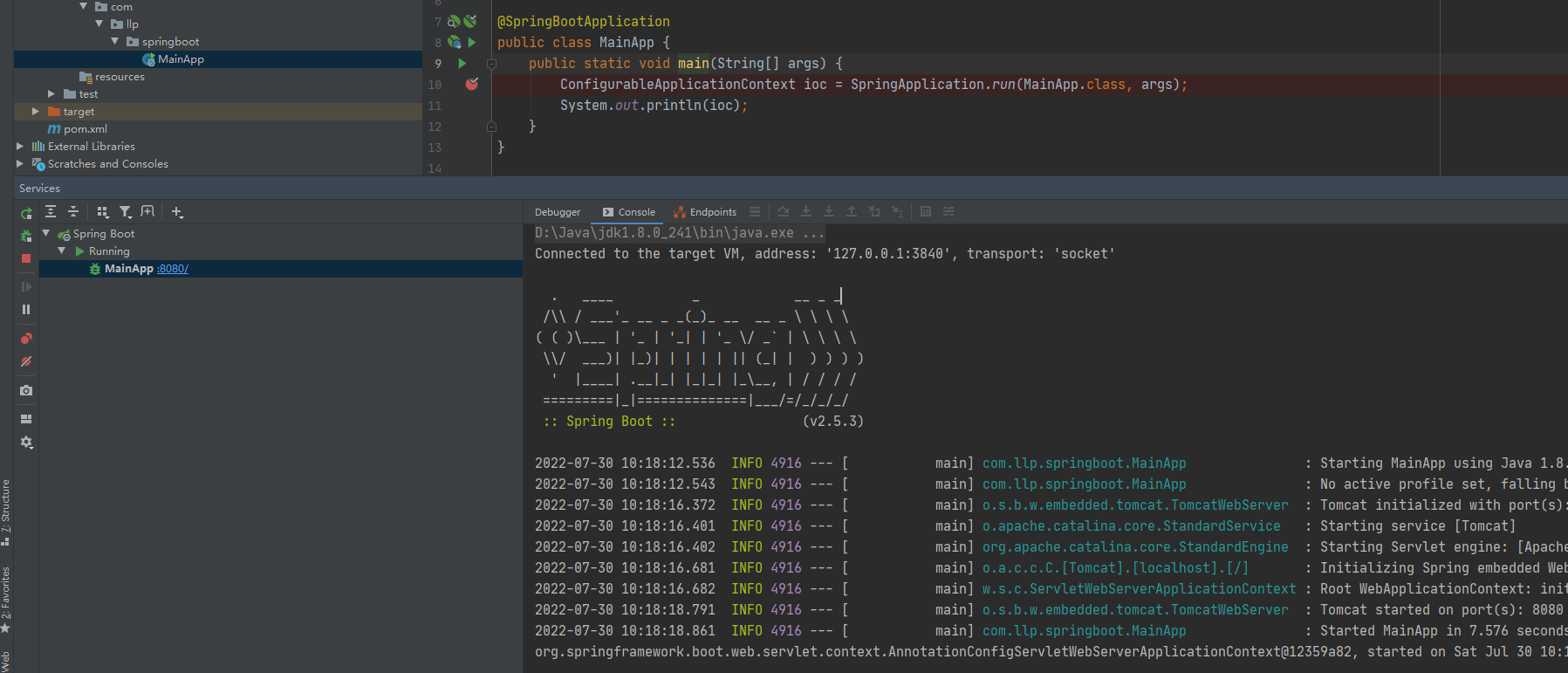Viewport: 1568px width, 673px height.
Task: Switch to the Console tab
Action: pos(629,212)
